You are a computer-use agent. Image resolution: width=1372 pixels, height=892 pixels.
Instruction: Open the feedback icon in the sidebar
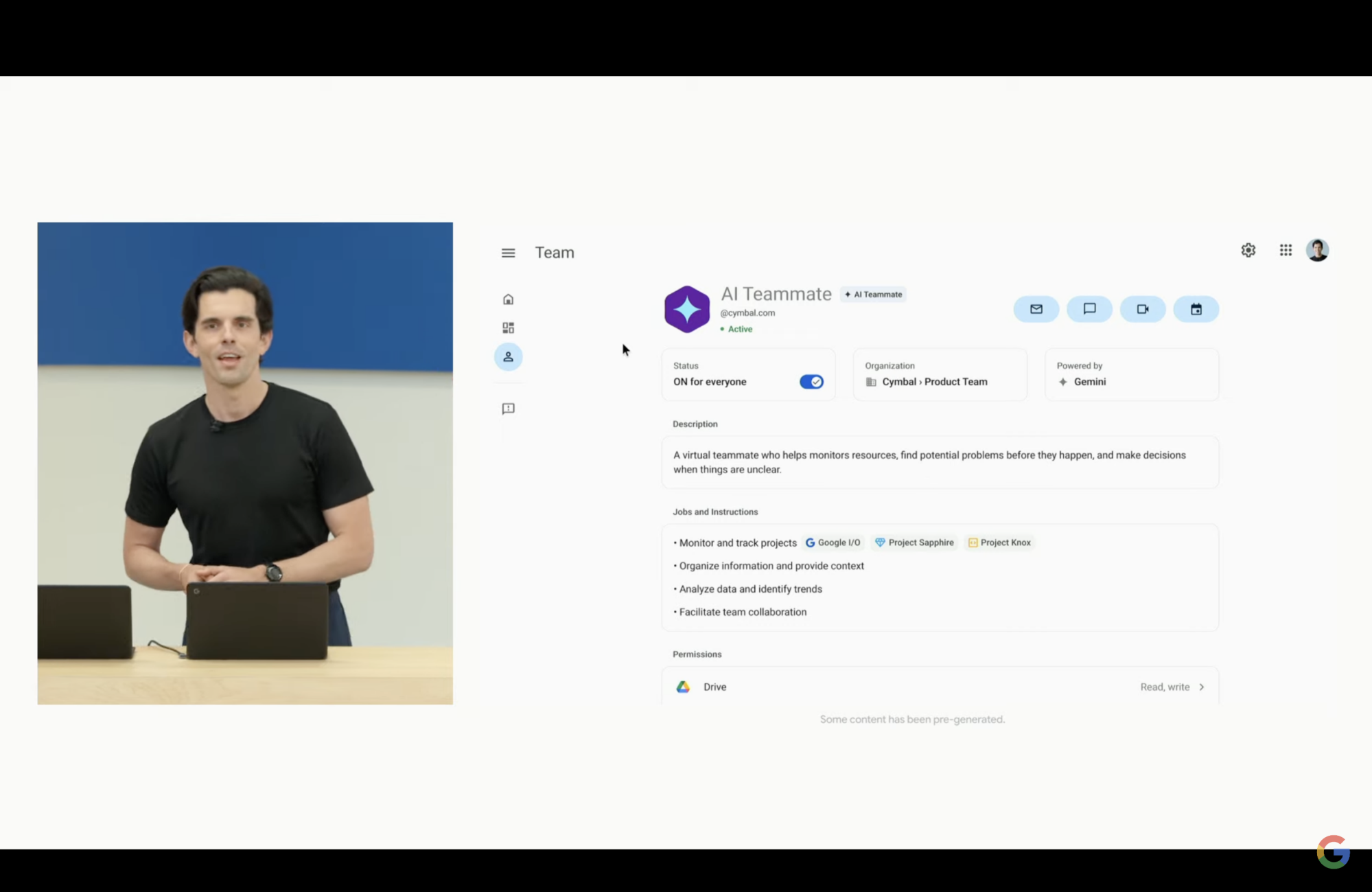(x=508, y=409)
